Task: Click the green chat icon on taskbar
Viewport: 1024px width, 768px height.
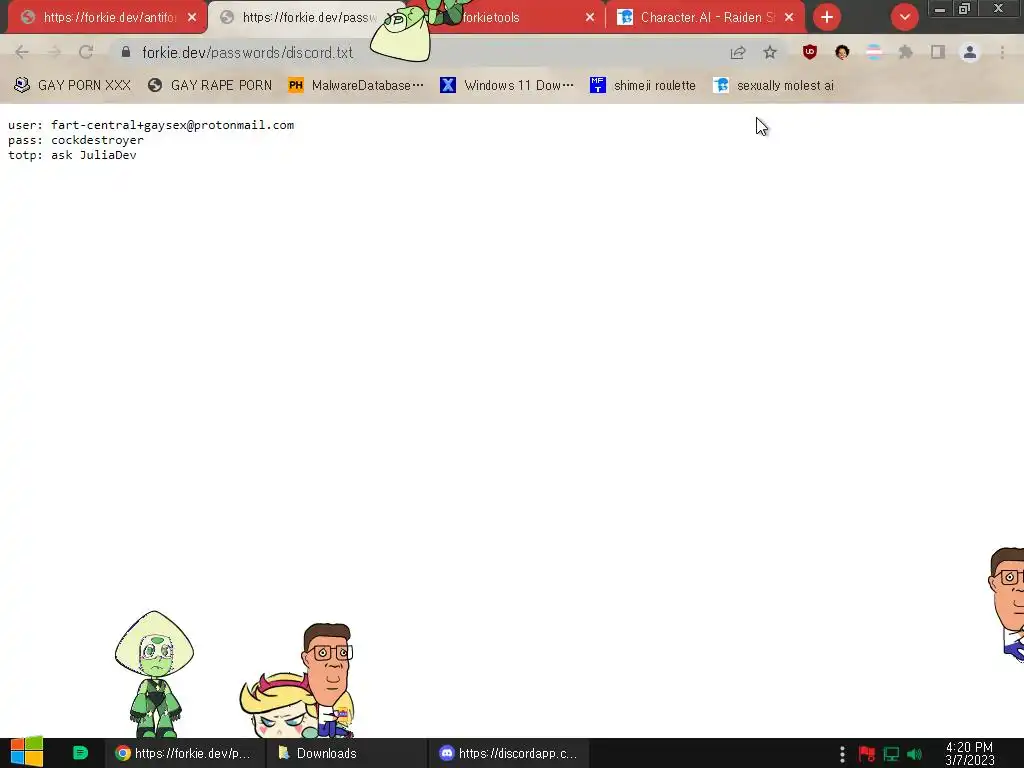Action: [80, 753]
